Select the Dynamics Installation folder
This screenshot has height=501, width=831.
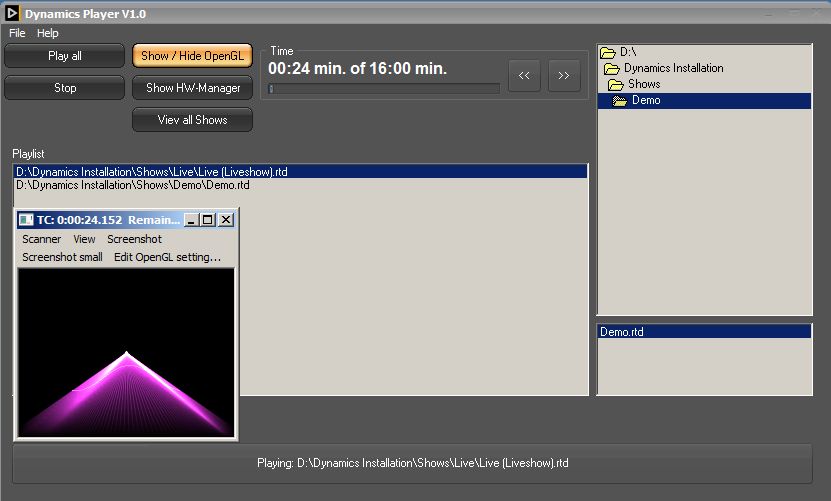[673, 68]
